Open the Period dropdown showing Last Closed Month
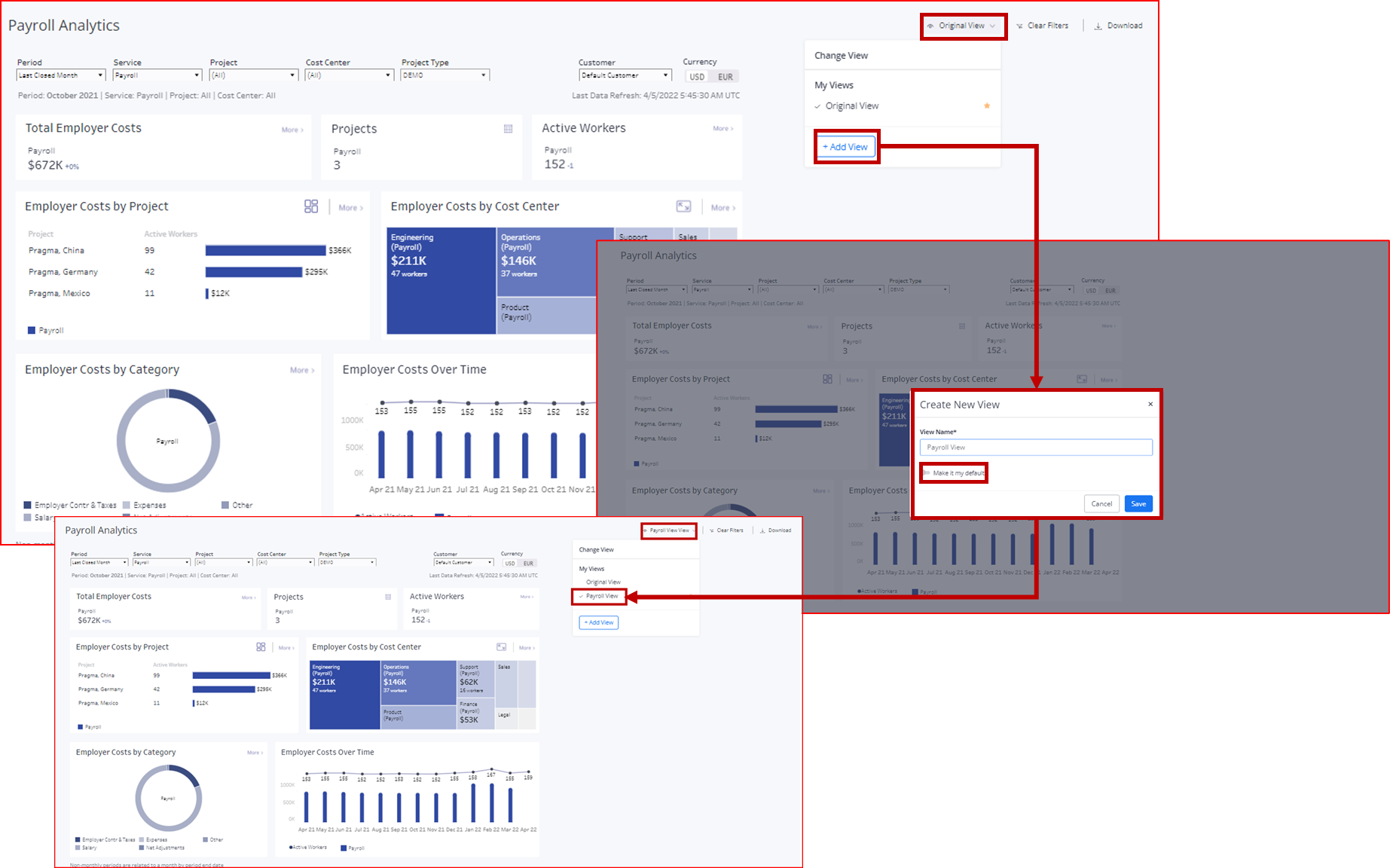The height and width of the screenshot is (868, 1390). (x=60, y=75)
